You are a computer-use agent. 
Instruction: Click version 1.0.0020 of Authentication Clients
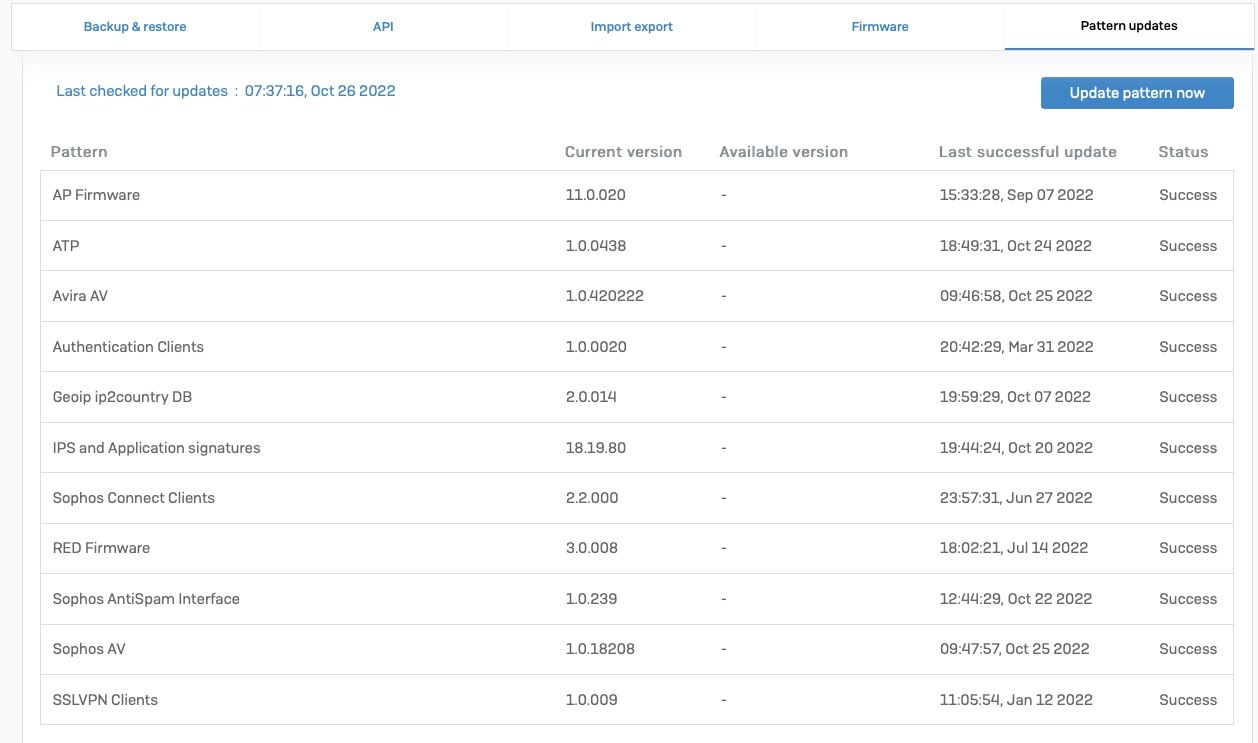pos(596,347)
